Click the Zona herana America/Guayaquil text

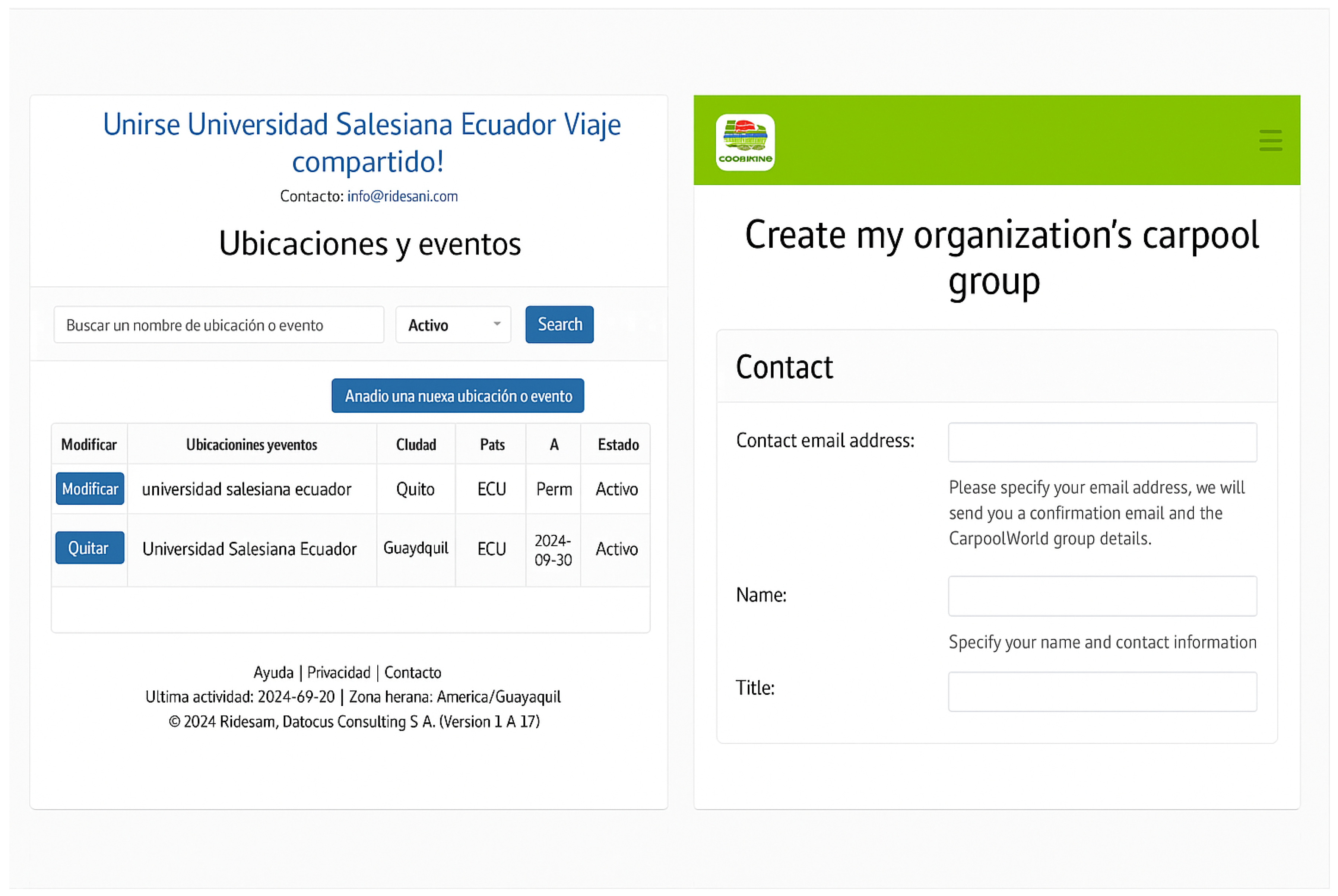pos(455,697)
